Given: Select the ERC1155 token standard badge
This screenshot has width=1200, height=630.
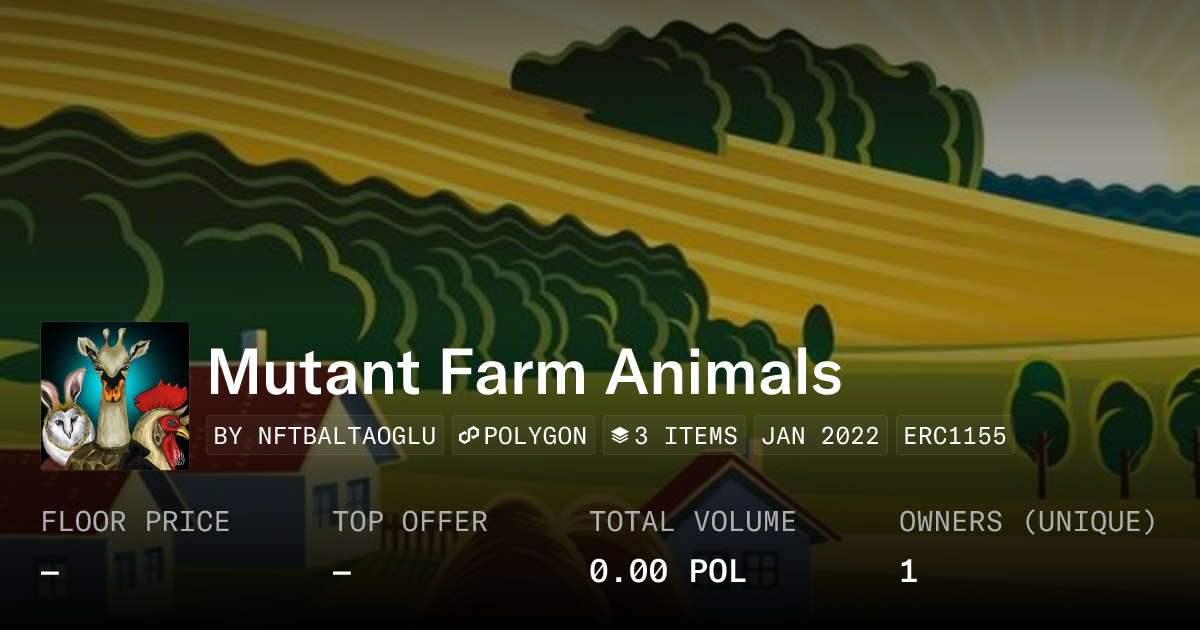Looking at the screenshot, I should [x=955, y=436].
